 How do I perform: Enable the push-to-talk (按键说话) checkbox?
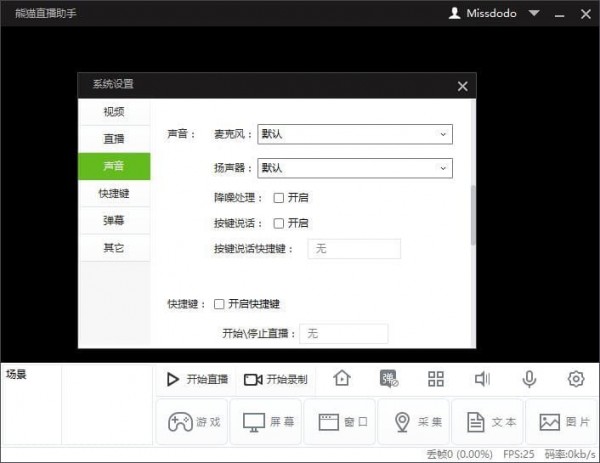(279, 223)
